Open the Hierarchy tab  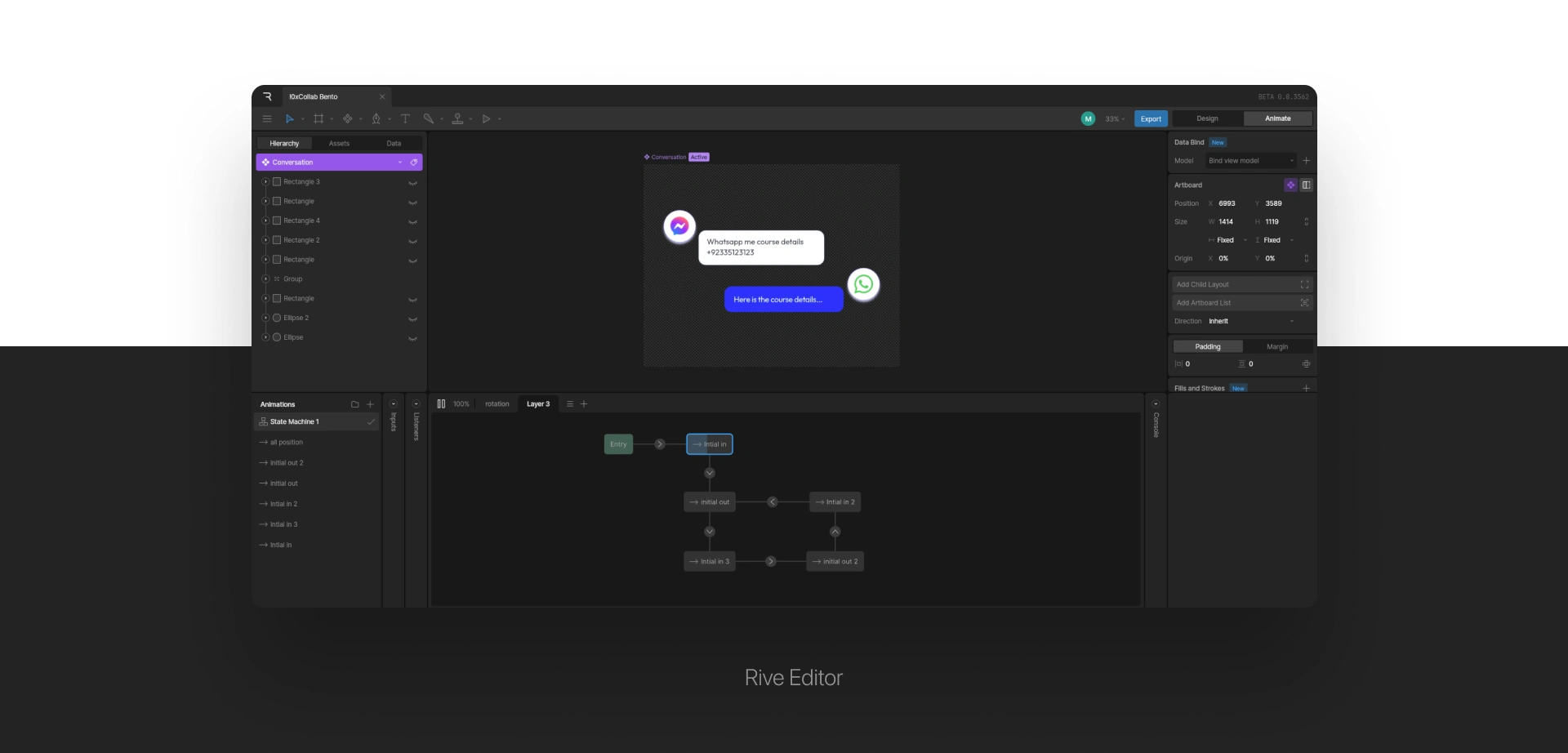[x=284, y=144]
